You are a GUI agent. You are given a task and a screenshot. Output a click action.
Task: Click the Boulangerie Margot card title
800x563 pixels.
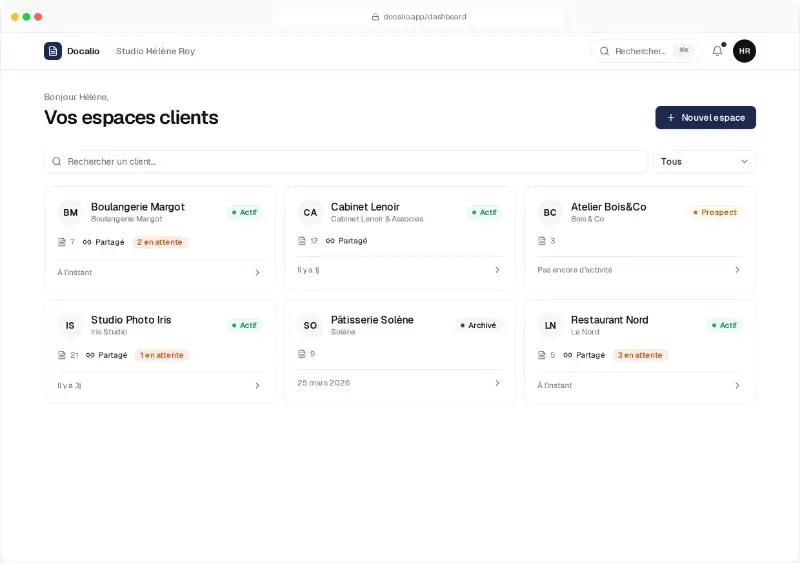pos(138,207)
